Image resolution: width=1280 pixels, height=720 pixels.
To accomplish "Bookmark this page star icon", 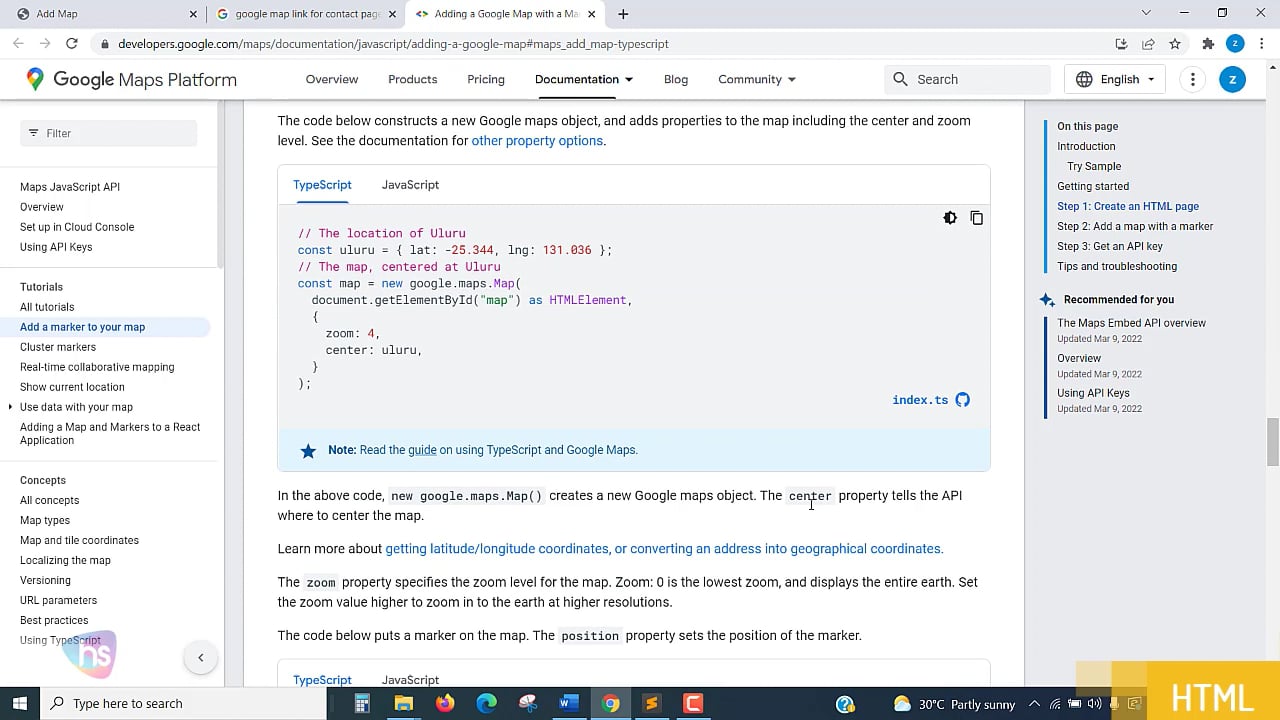I will (1175, 43).
